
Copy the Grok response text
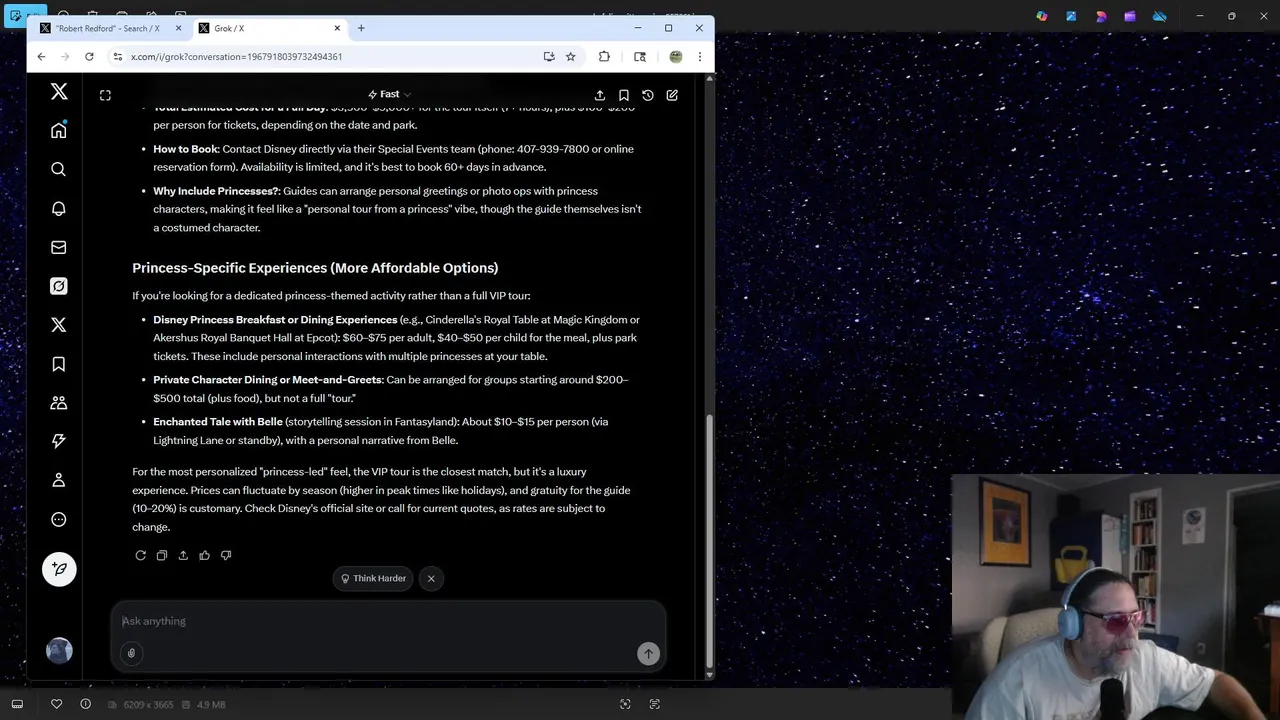(x=162, y=555)
